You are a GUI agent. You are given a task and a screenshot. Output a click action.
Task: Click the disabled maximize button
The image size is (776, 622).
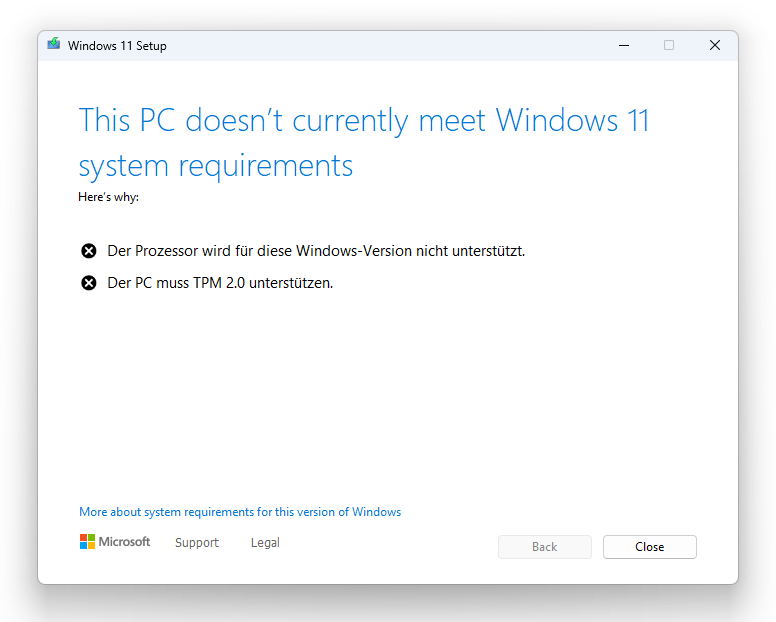click(669, 46)
